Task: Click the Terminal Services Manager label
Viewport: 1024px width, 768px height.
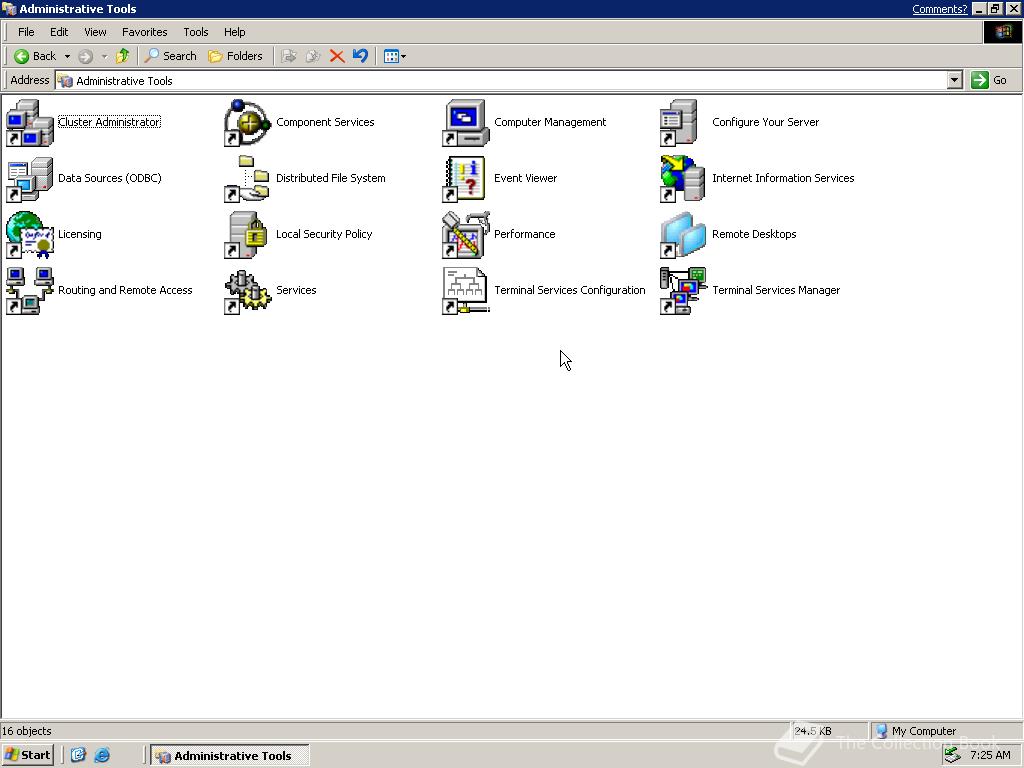Action: coord(776,291)
